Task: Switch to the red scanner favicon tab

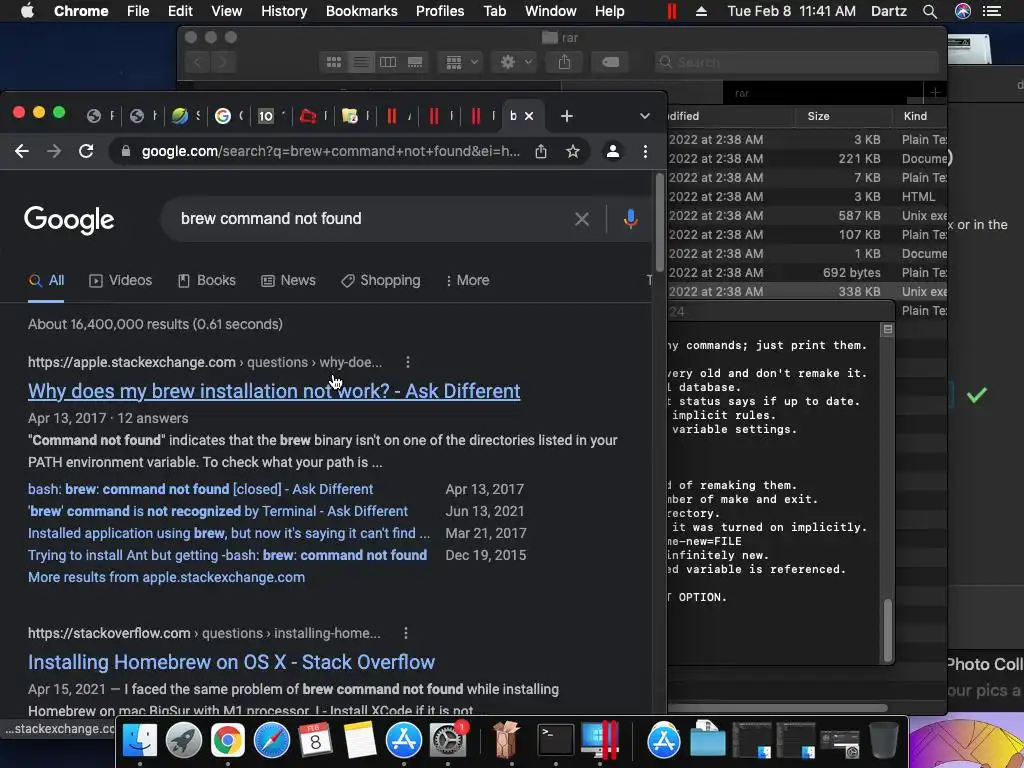Action: click(x=307, y=116)
